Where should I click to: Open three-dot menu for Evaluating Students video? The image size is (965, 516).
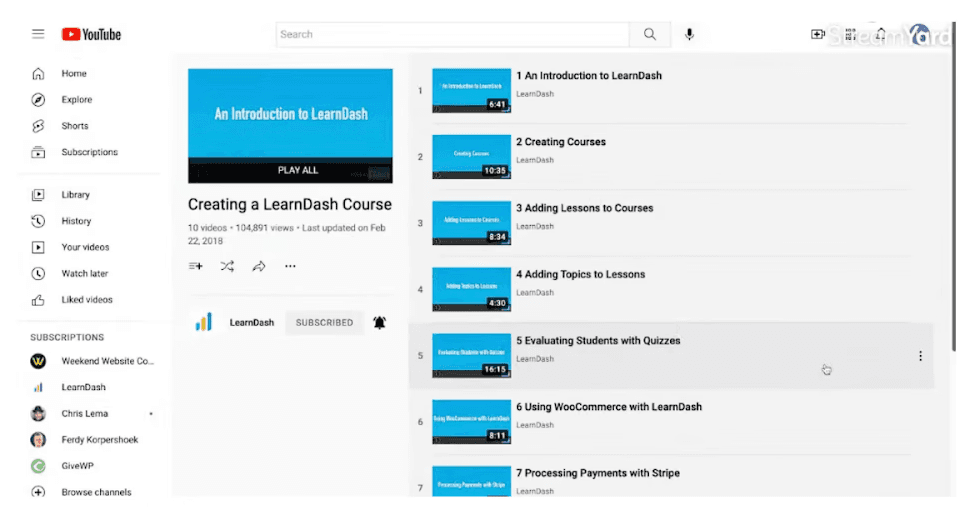coord(920,356)
